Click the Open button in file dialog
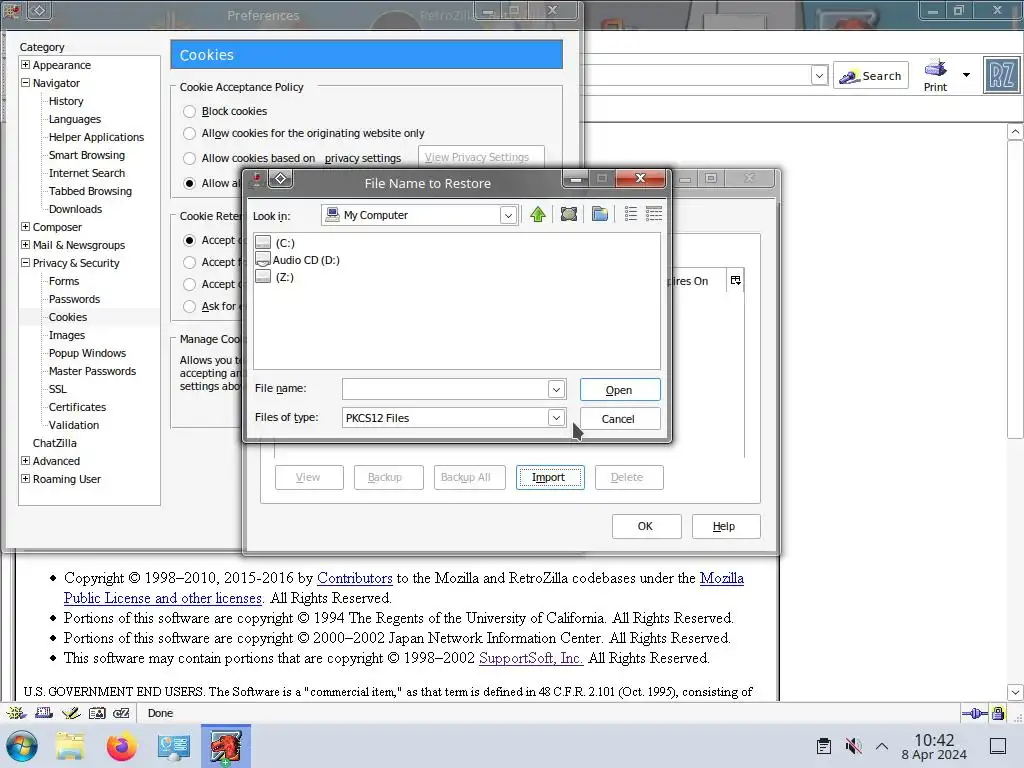This screenshot has height=768, width=1024. tap(620, 390)
